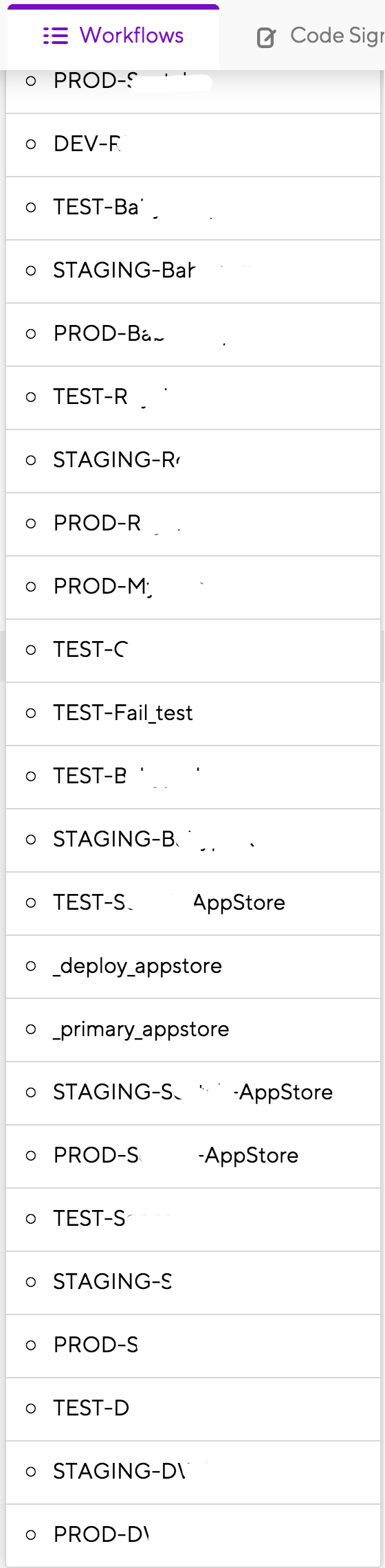385x1568 pixels.
Task: Open the Code Signing tab
Action: point(320,36)
